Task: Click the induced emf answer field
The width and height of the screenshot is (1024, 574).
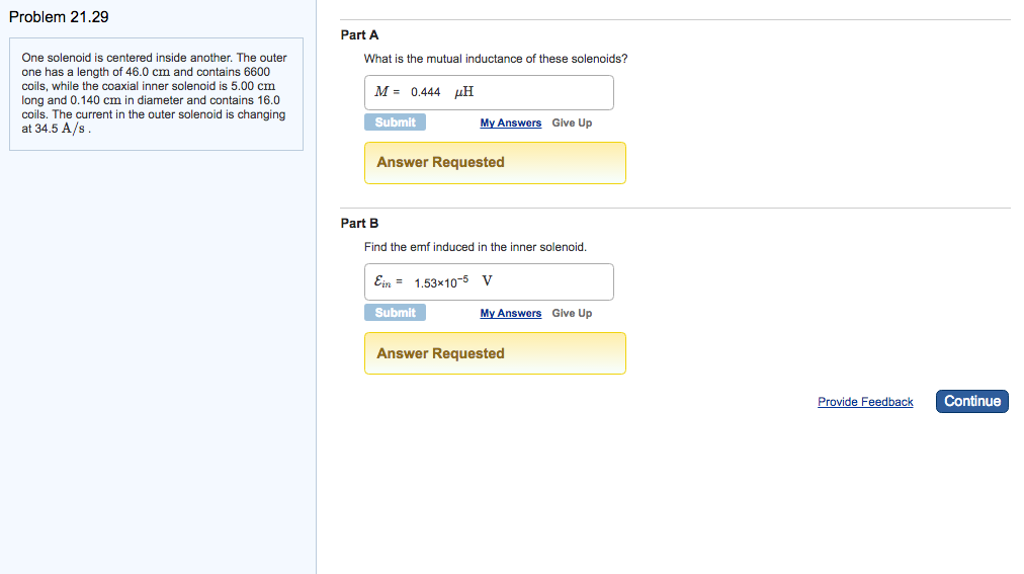Action: [489, 281]
